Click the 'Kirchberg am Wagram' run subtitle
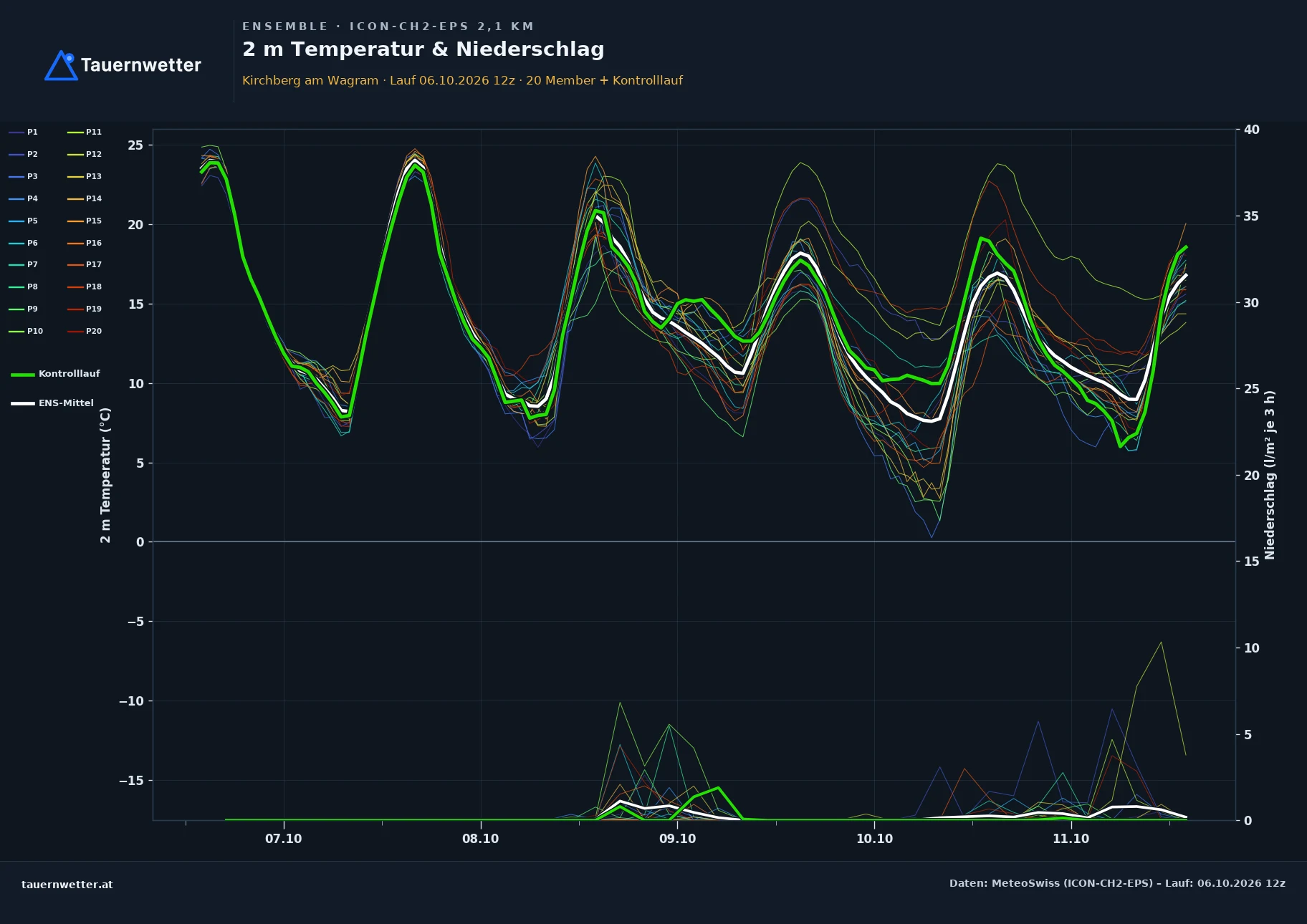Image resolution: width=1307 pixels, height=924 pixels. [462, 80]
